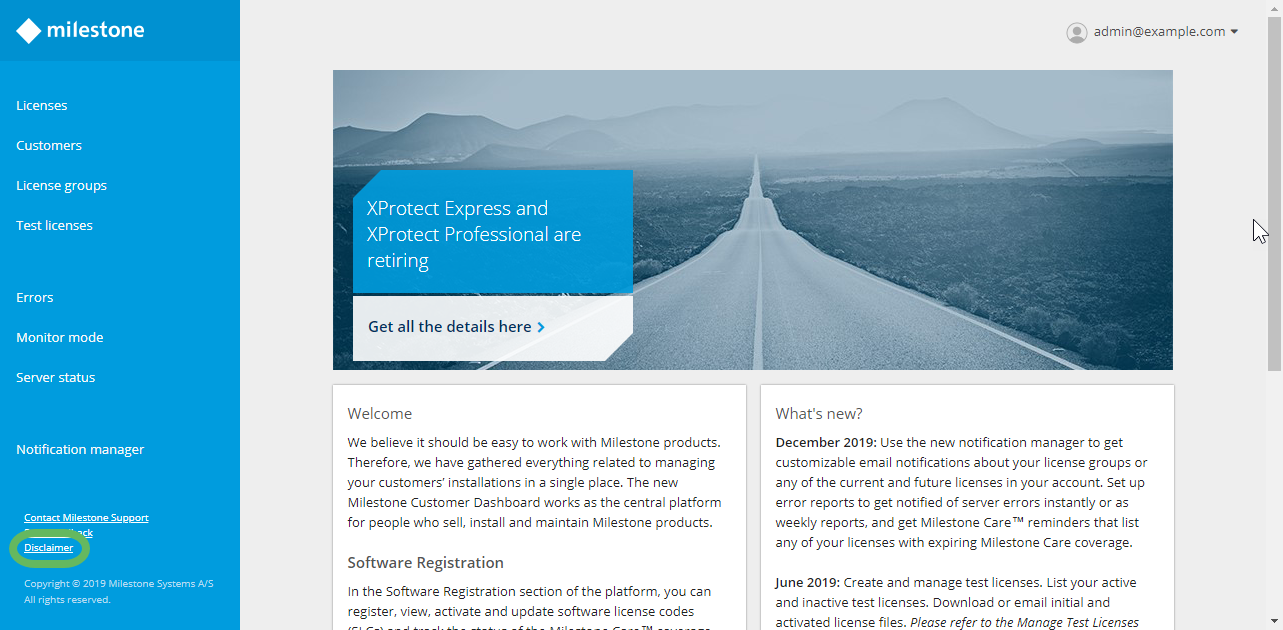View the Errors page

click(35, 298)
